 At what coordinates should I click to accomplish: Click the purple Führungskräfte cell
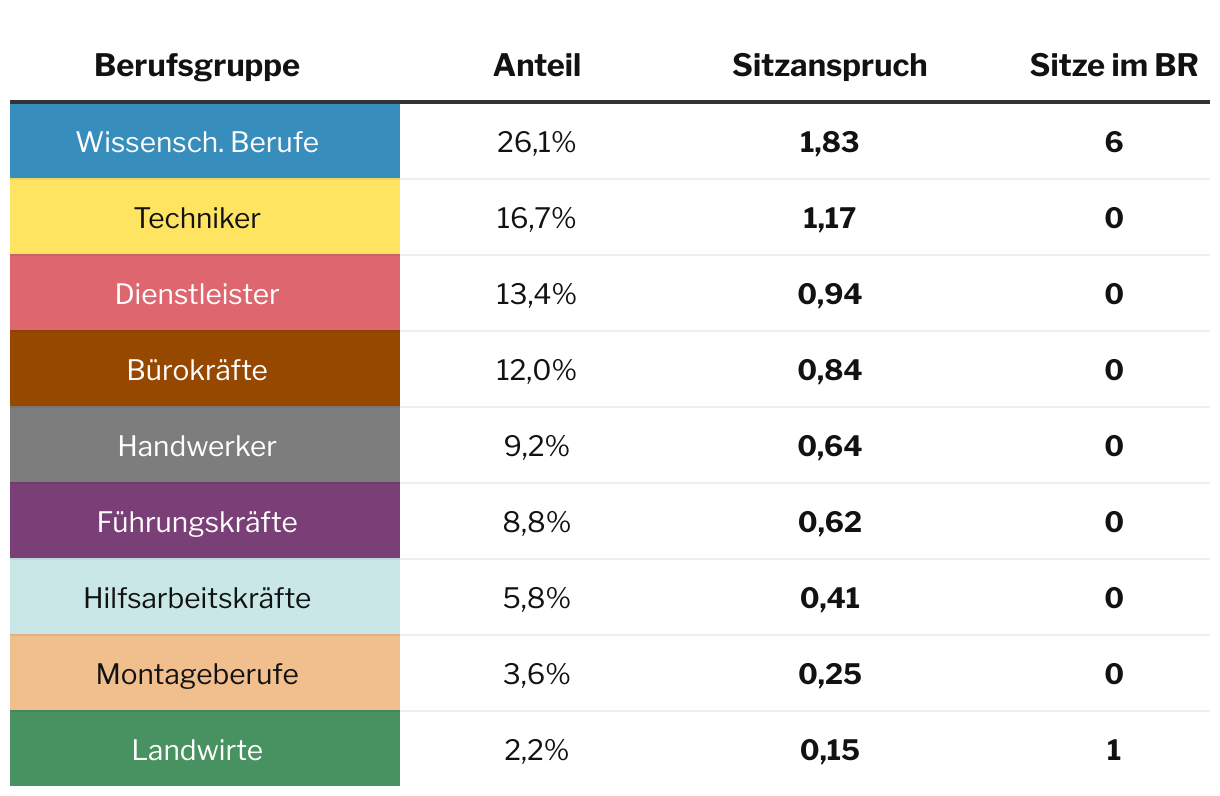pyautogui.click(x=197, y=522)
